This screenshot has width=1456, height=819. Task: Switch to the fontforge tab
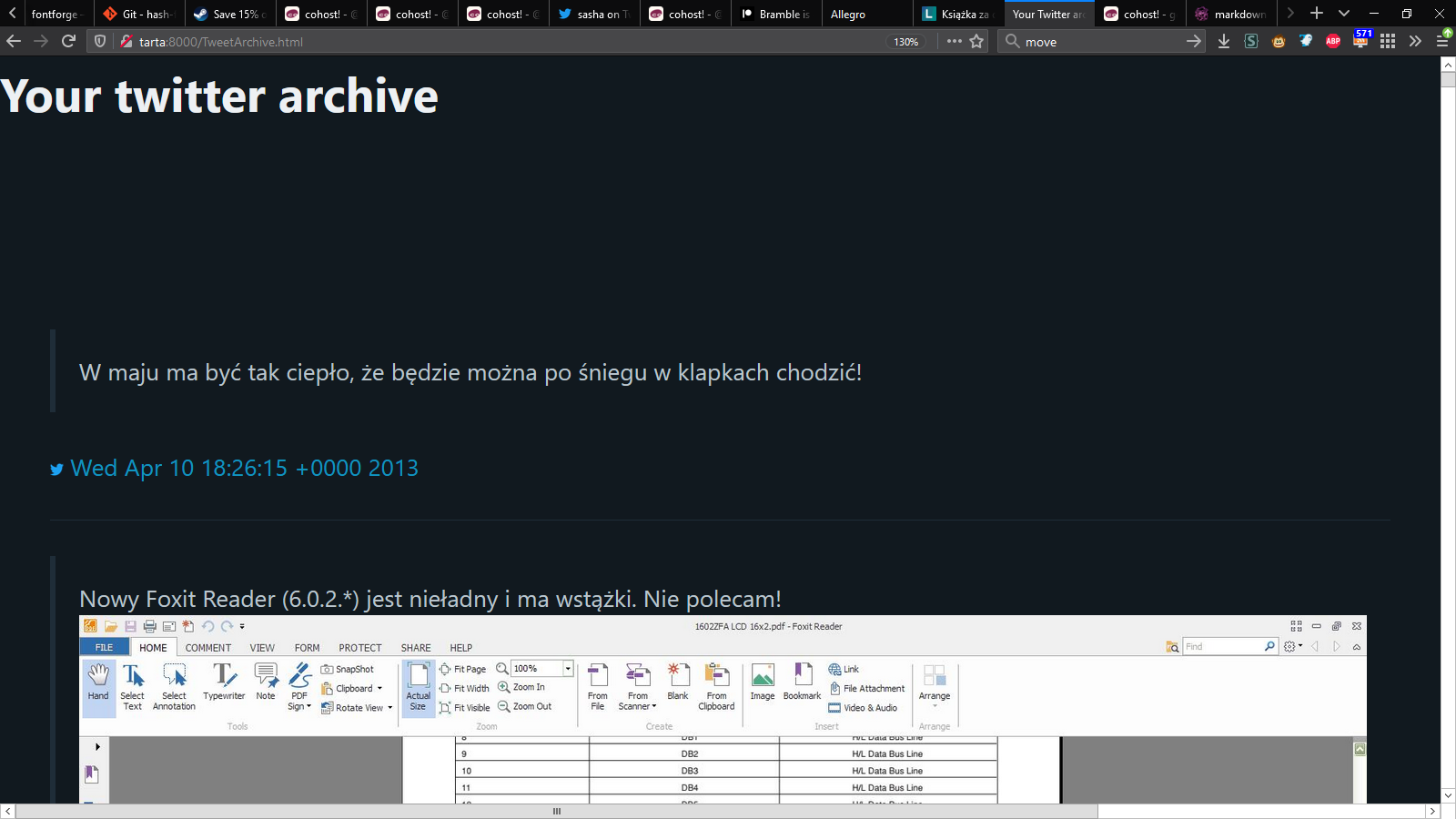coord(55,14)
